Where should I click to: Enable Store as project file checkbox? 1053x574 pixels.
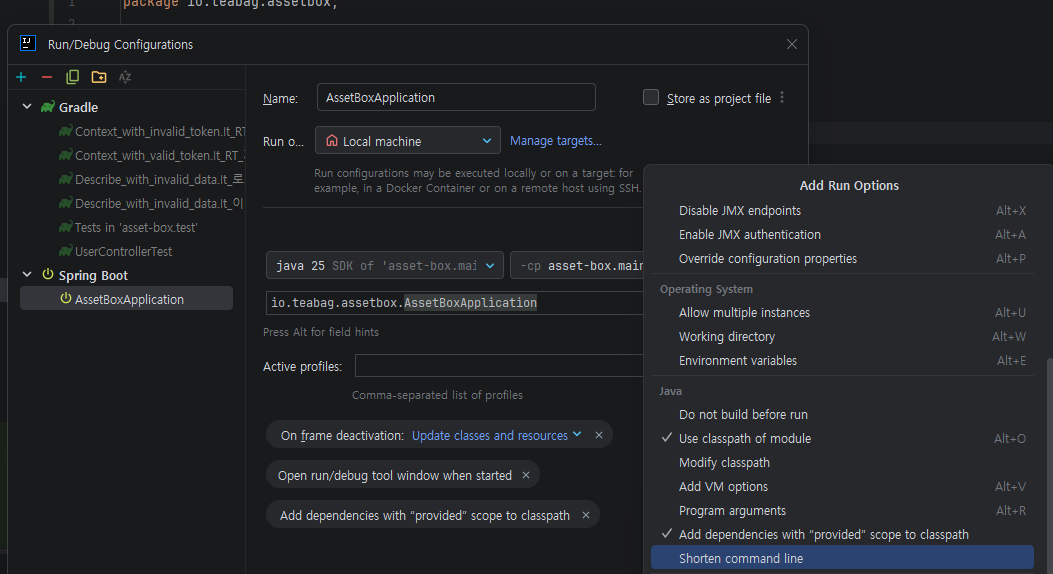[651, 97]
